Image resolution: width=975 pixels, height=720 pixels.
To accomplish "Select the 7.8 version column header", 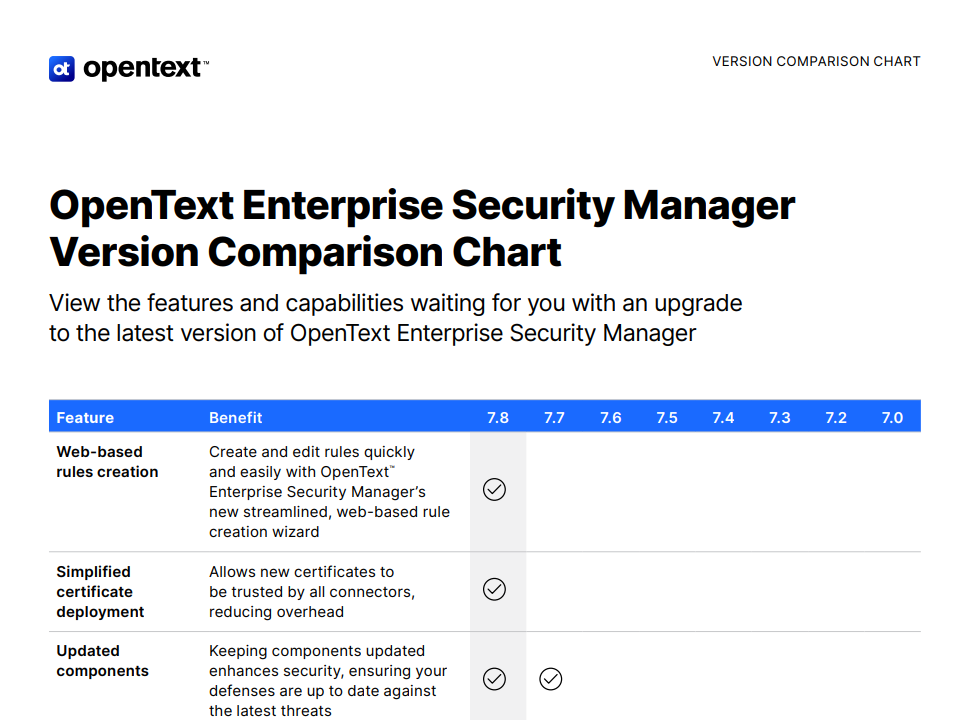I will pos(497,418).
